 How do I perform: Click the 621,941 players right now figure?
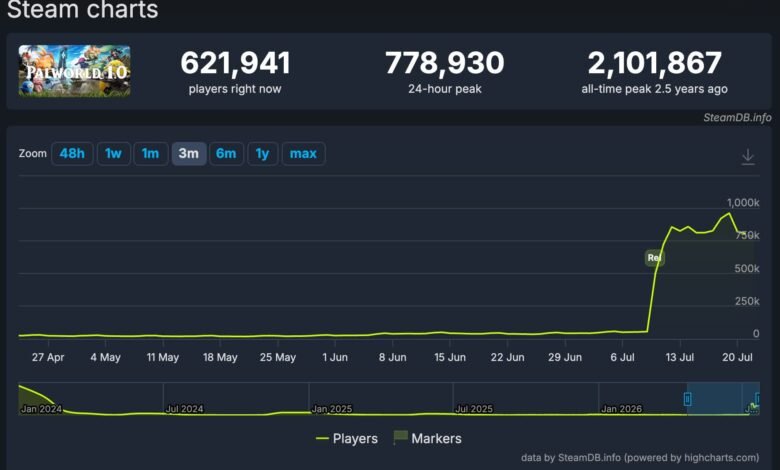pos(235,63)
